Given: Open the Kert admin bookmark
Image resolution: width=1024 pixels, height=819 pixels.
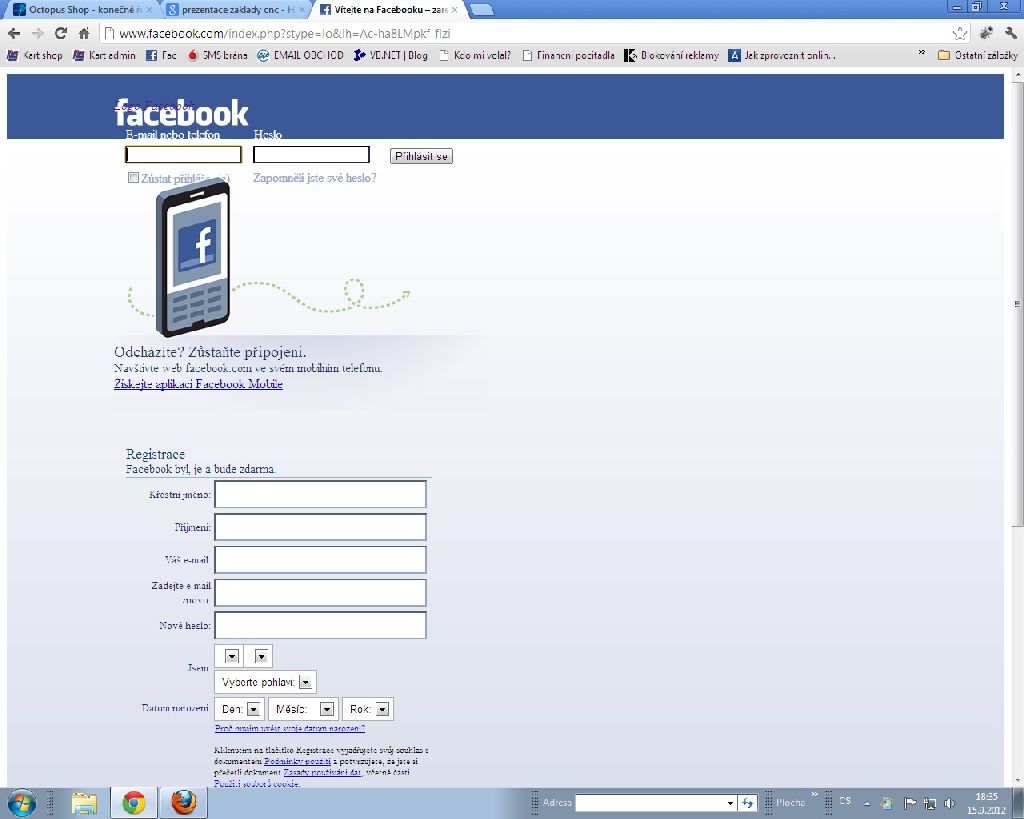Looking at the screenshot, I should [104, 56].
